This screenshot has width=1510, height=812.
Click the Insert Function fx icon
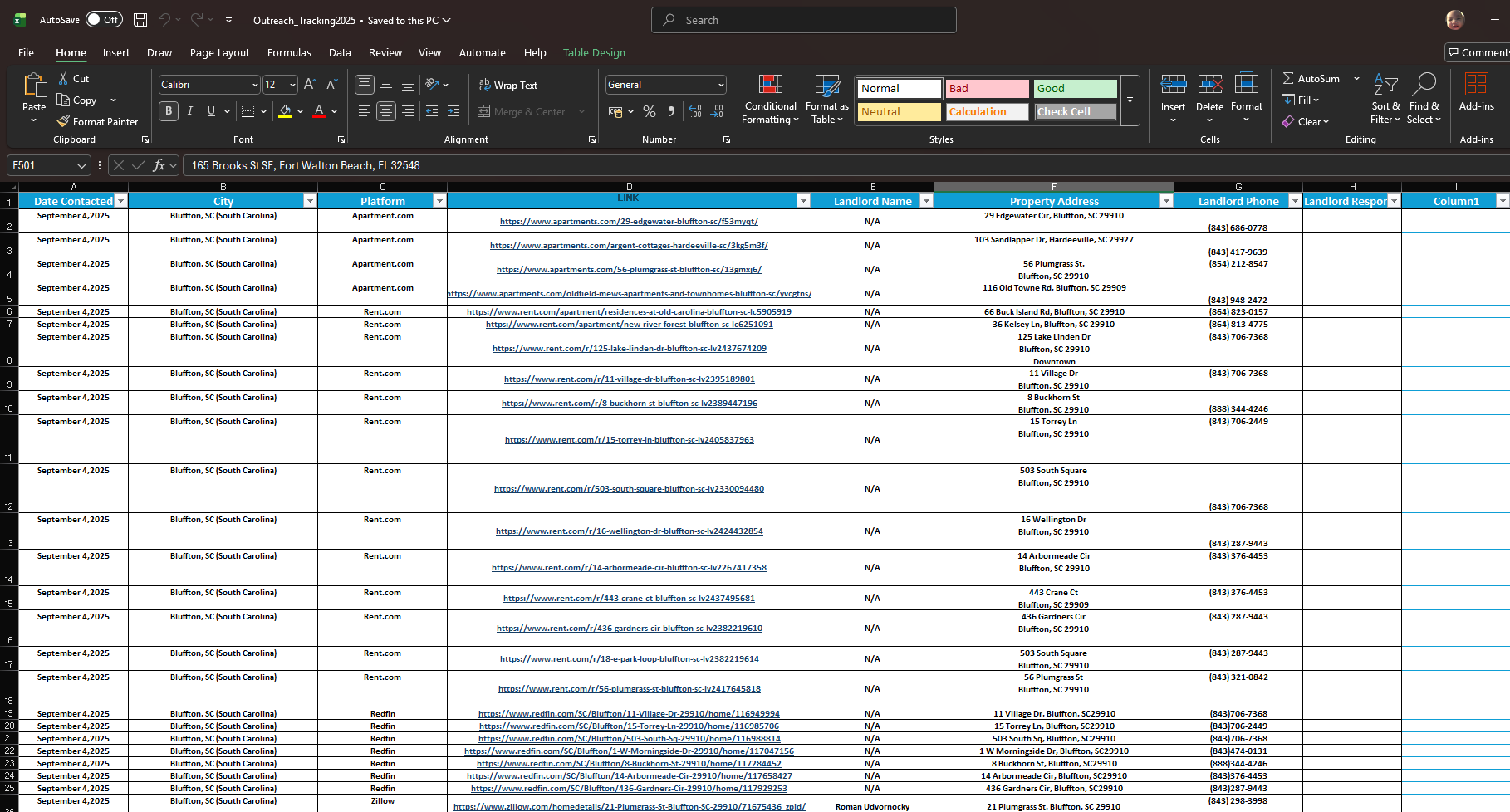(x=159, y=165)
